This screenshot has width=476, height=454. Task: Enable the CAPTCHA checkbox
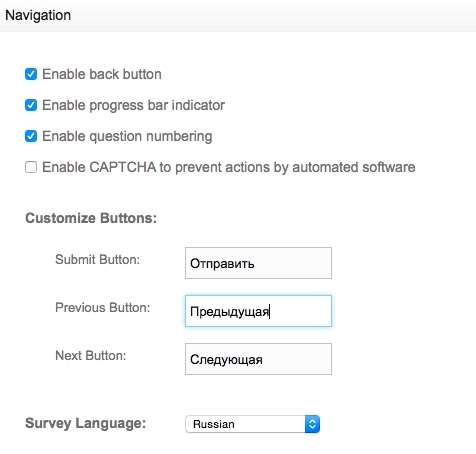point(31,167)
